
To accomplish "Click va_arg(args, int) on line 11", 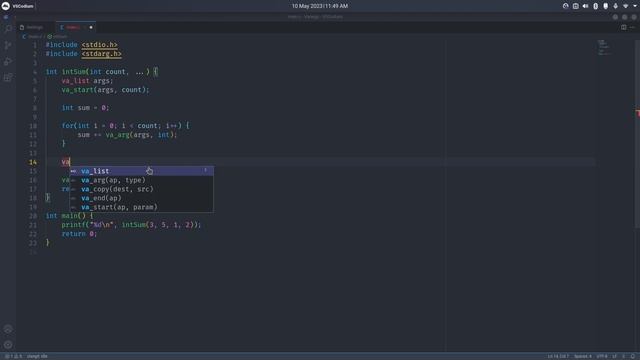I will [x=139, y=135].
